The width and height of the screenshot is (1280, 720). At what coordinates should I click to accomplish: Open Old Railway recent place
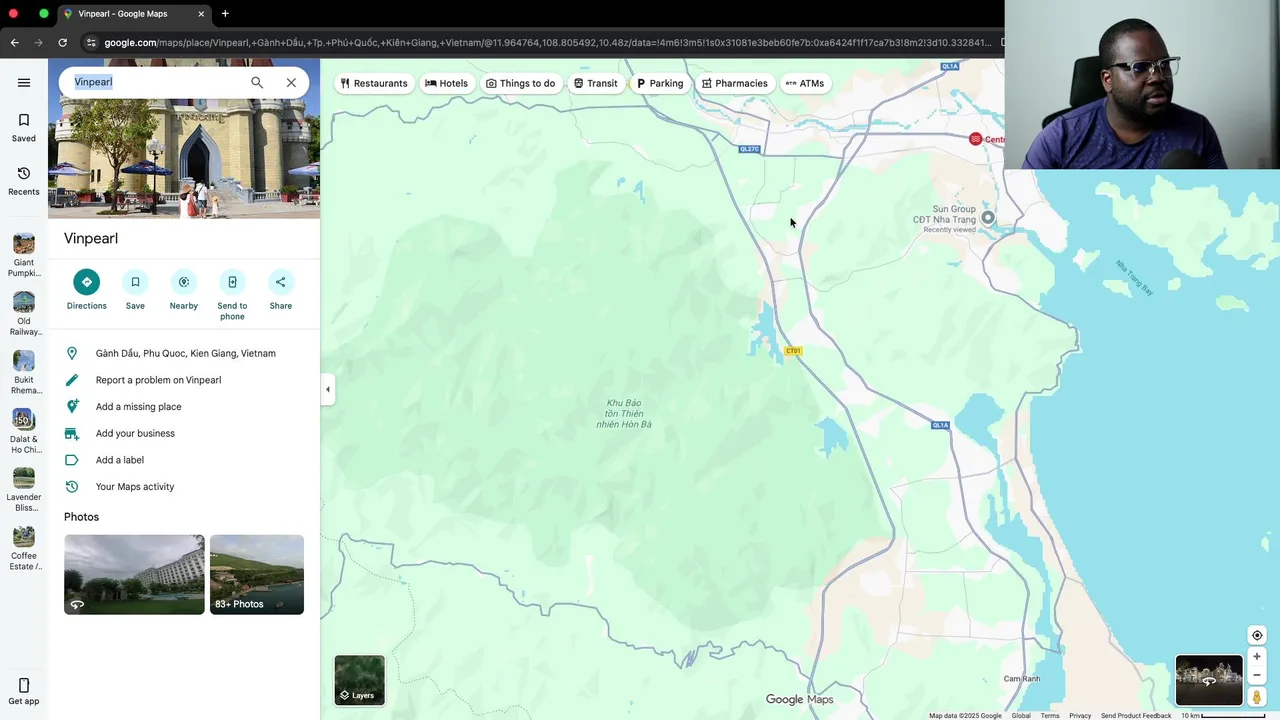pos(24,314)
